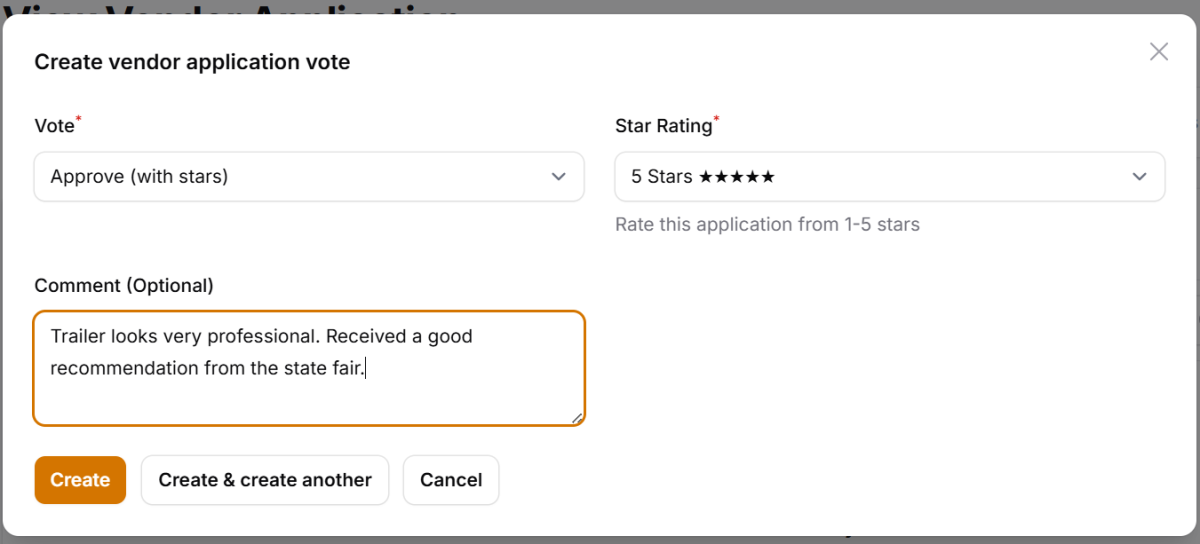
Task: Click the 'recommendation from the state fair' text line
Action: pos(207,368)
